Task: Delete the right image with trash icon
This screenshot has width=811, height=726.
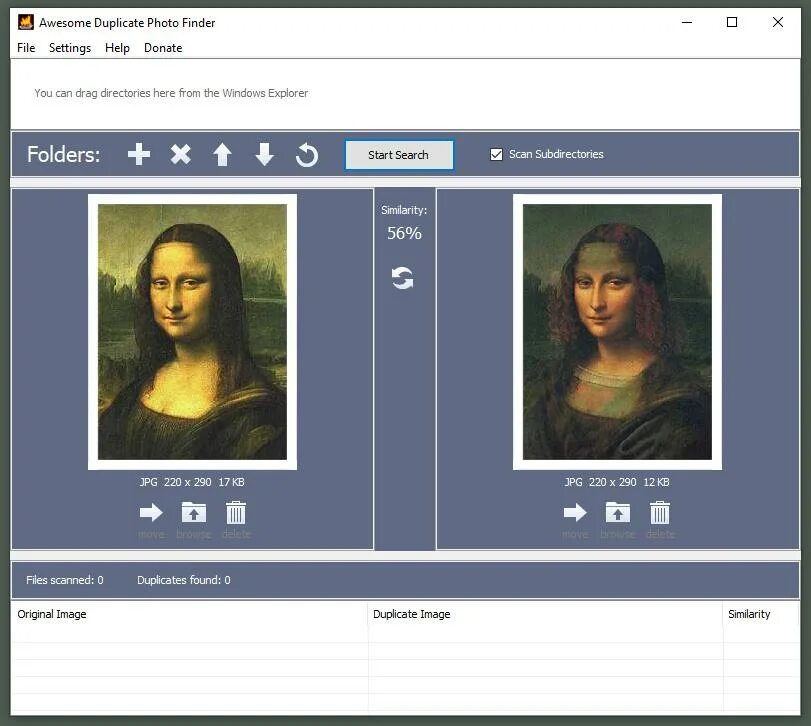Action: click(660, 512)
